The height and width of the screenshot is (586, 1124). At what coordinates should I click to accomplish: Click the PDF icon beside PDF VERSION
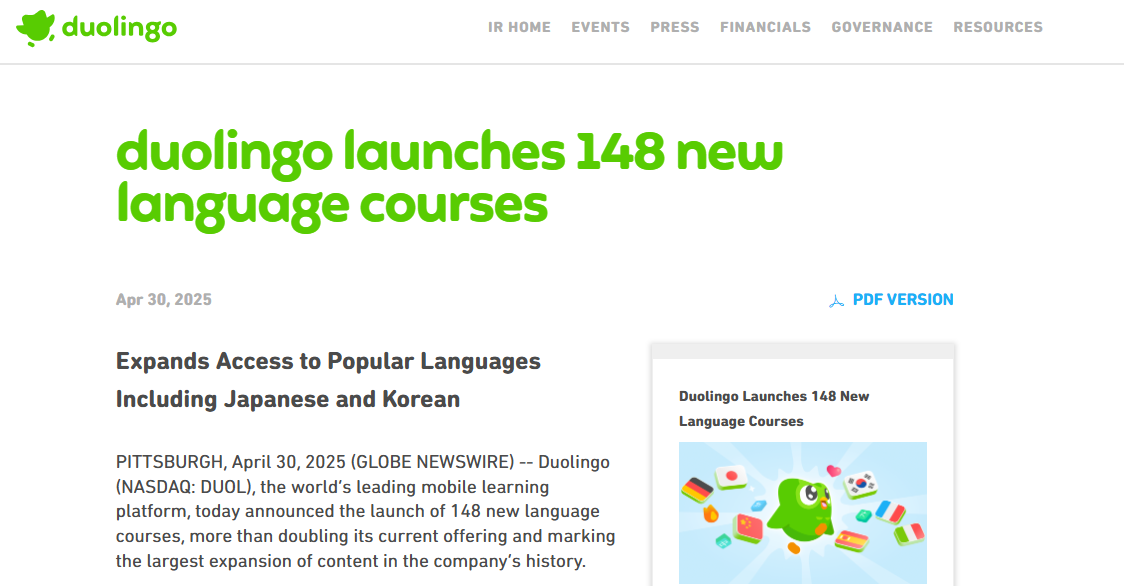click(x=837, y=301)
